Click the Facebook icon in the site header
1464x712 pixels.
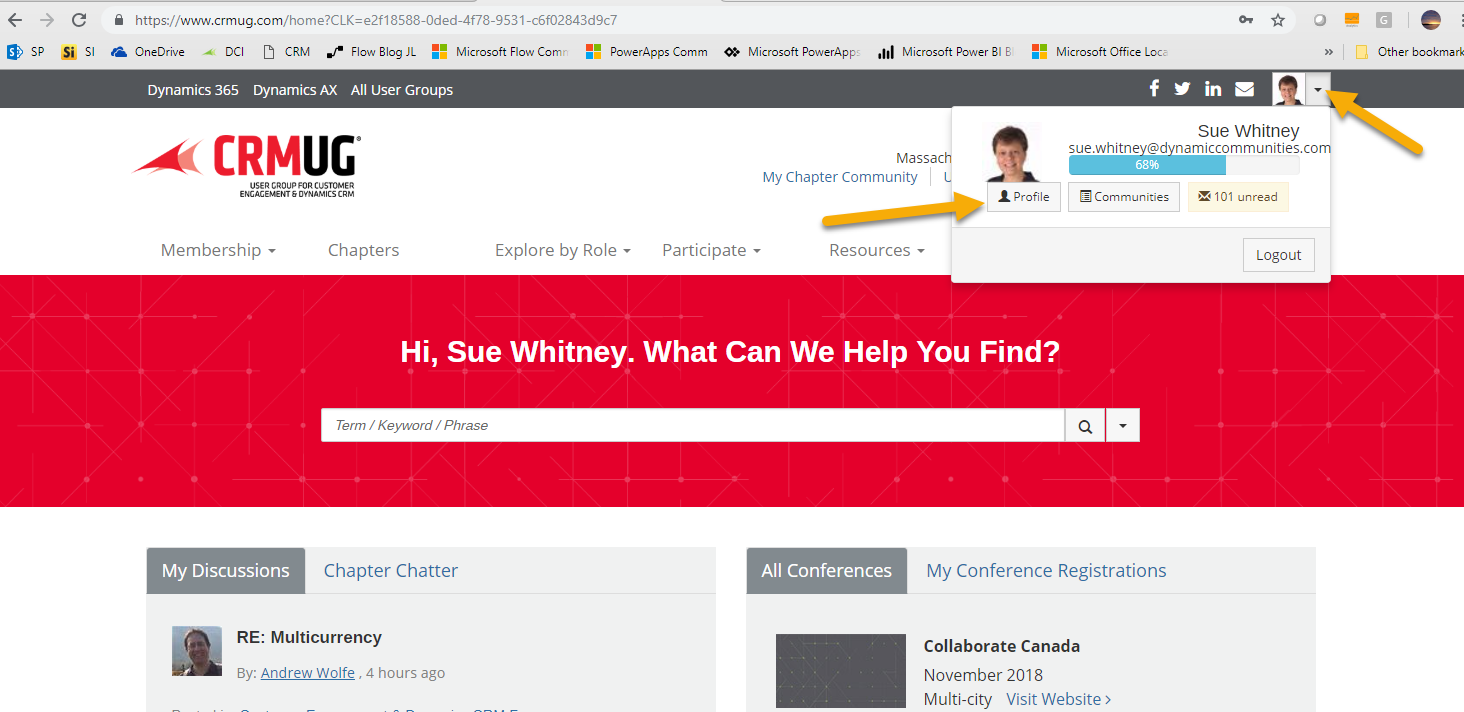tap(1154, 89)
